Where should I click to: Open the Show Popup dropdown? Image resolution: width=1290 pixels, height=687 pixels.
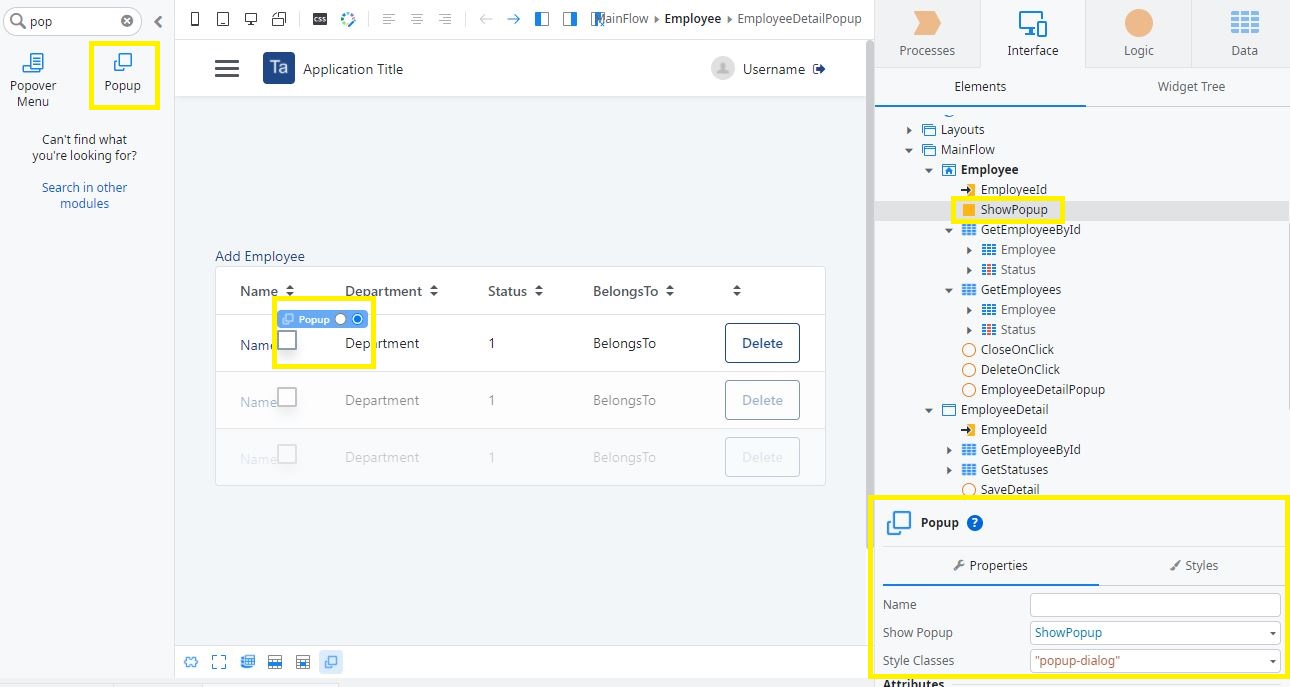(x=1271, y=632)
